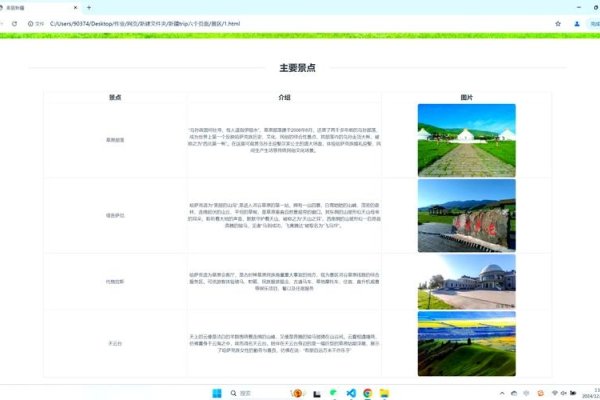
Task: Expand the system tray hidden icons chevron
Action: coord(502,393)
